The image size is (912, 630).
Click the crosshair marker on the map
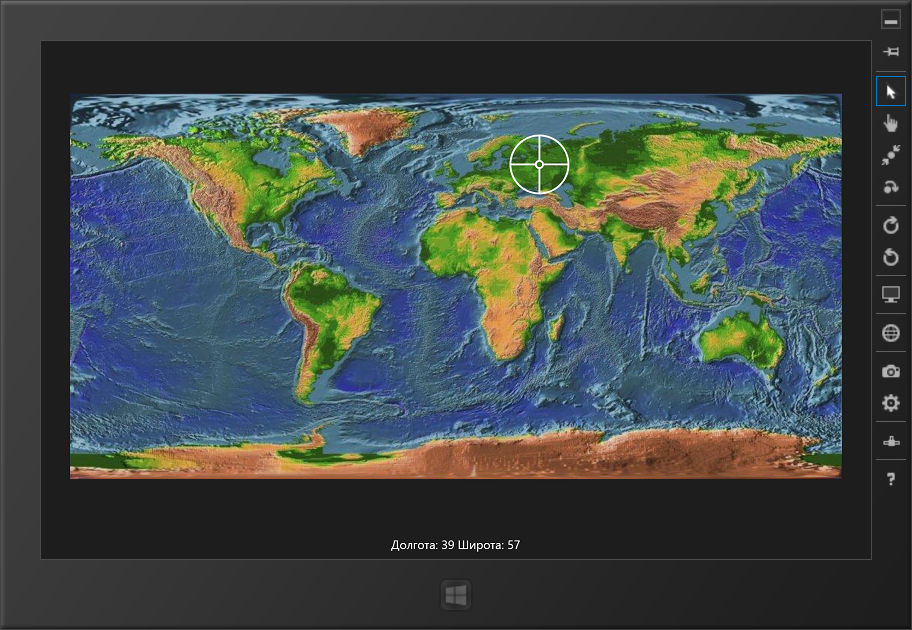pos(539,165)
